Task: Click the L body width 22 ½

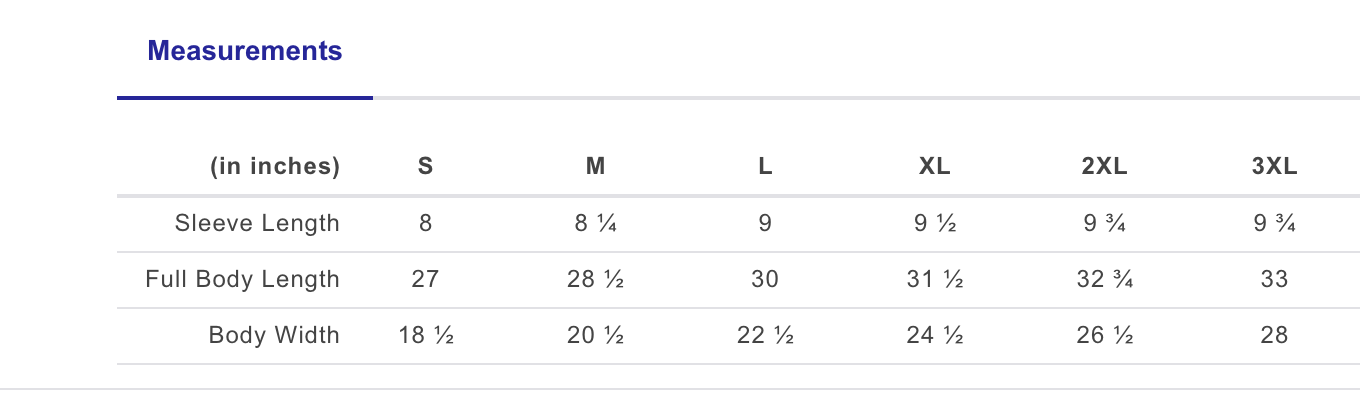Action: pos(765,335)
